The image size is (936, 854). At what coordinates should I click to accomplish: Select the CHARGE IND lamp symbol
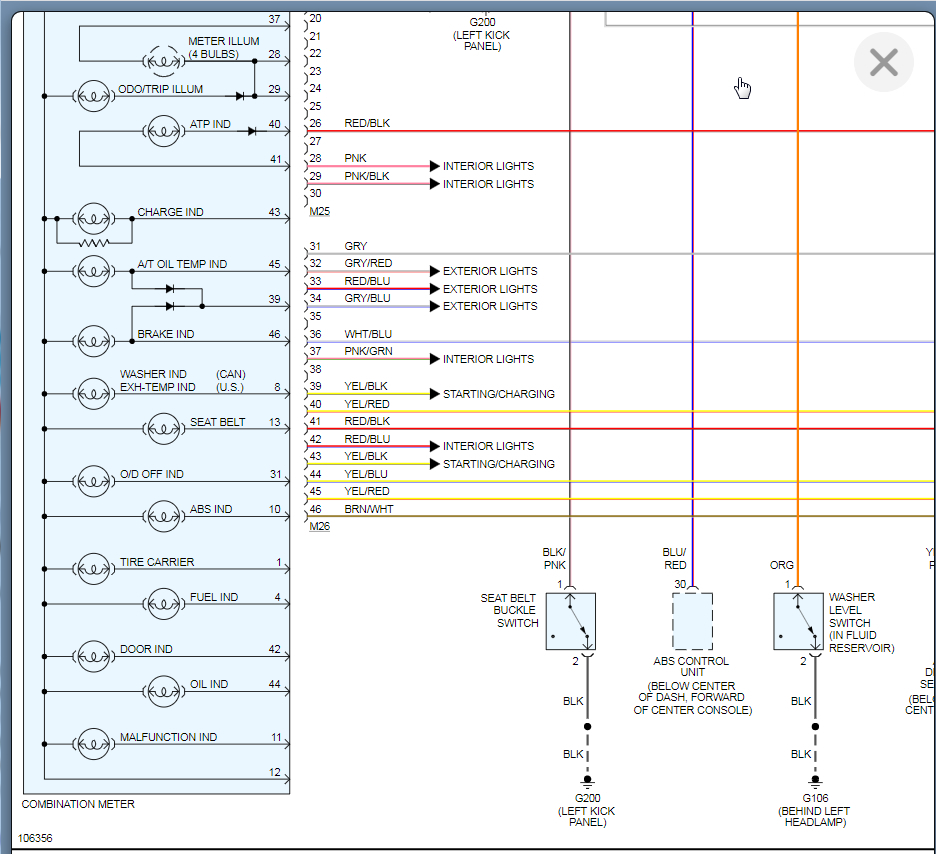(x=94, y=218)
